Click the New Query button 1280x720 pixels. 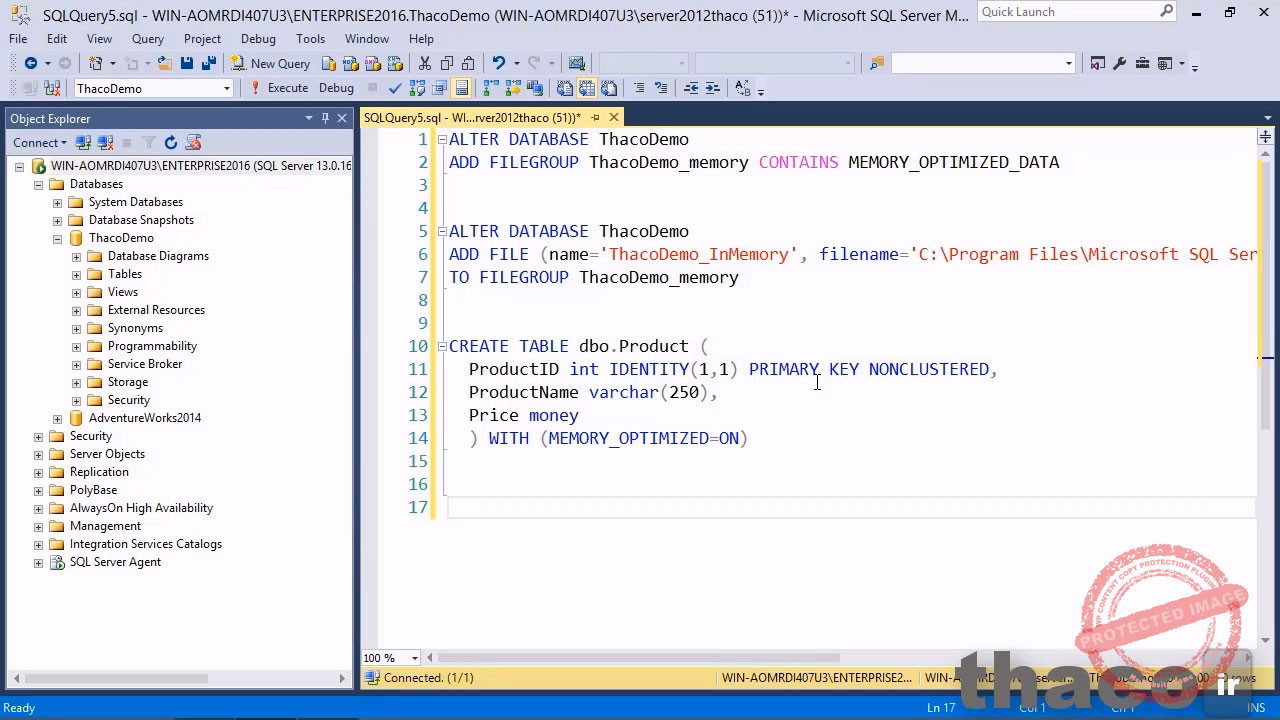tap(271, 63)
